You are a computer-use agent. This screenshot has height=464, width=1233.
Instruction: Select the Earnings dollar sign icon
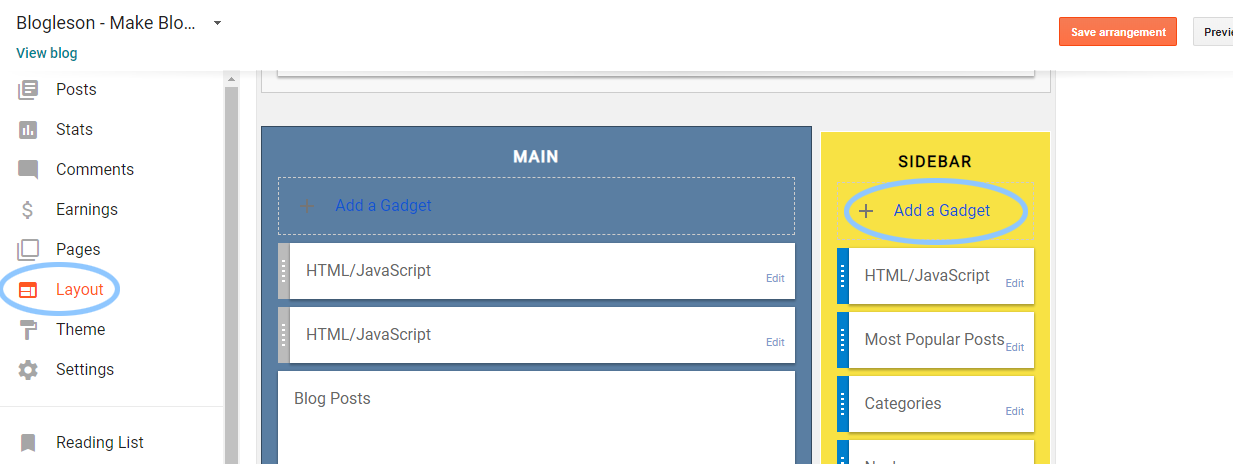[x=28, y=210]
